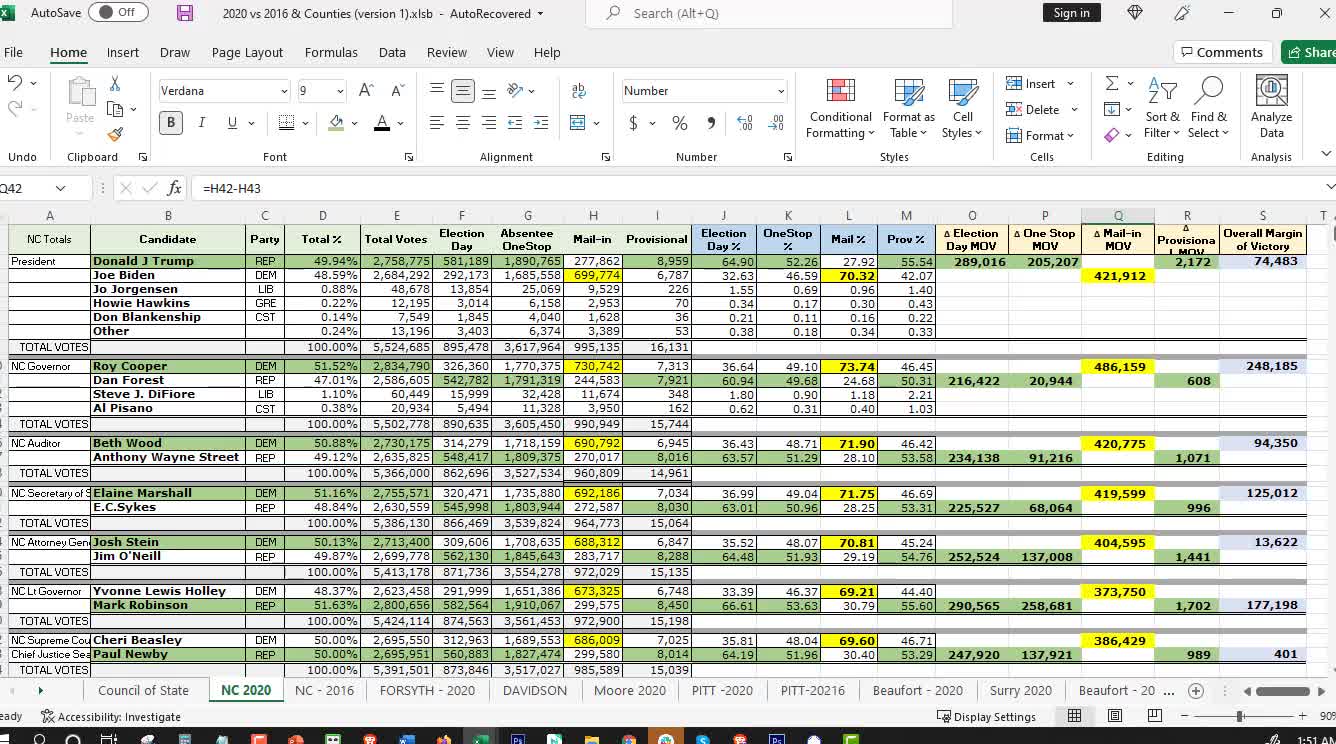The image size is (1336, 744).
Task: Adjust the zoom slider in status bar
Action: tap(1240, 716)
